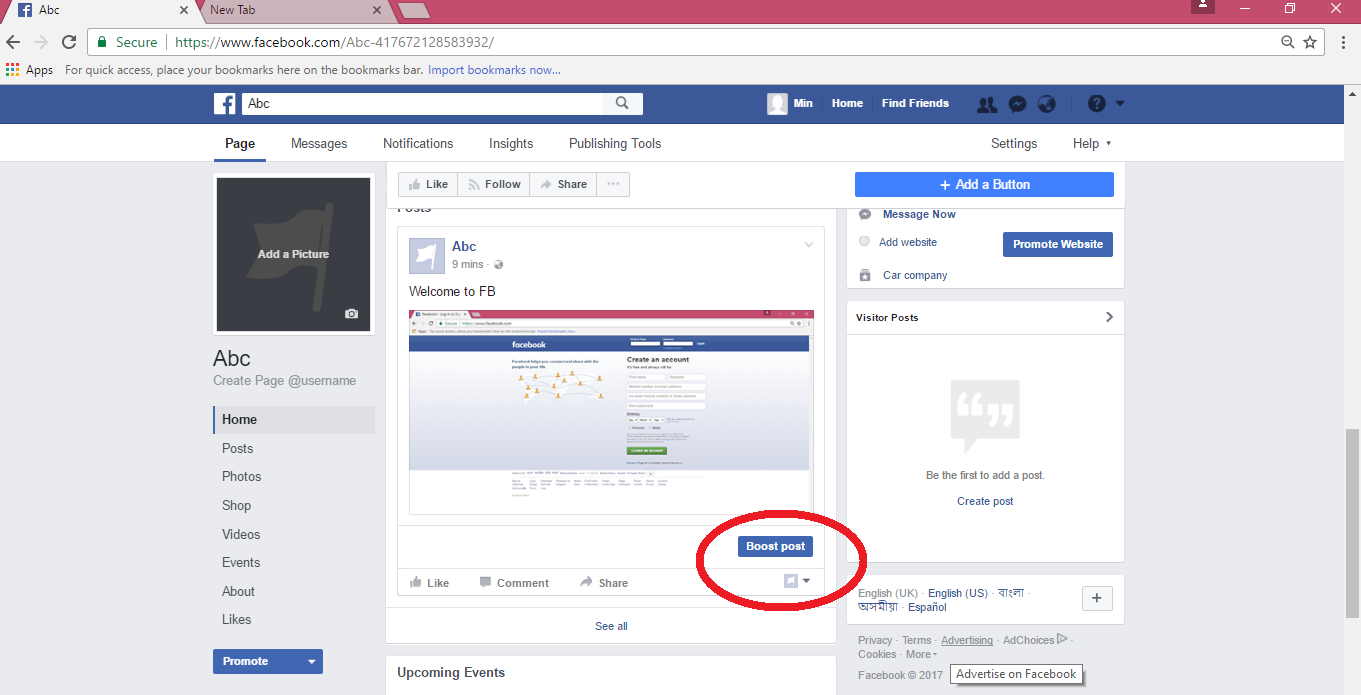
Task: Open the Promote button dropdown arrow
Action: click(311, 661)
